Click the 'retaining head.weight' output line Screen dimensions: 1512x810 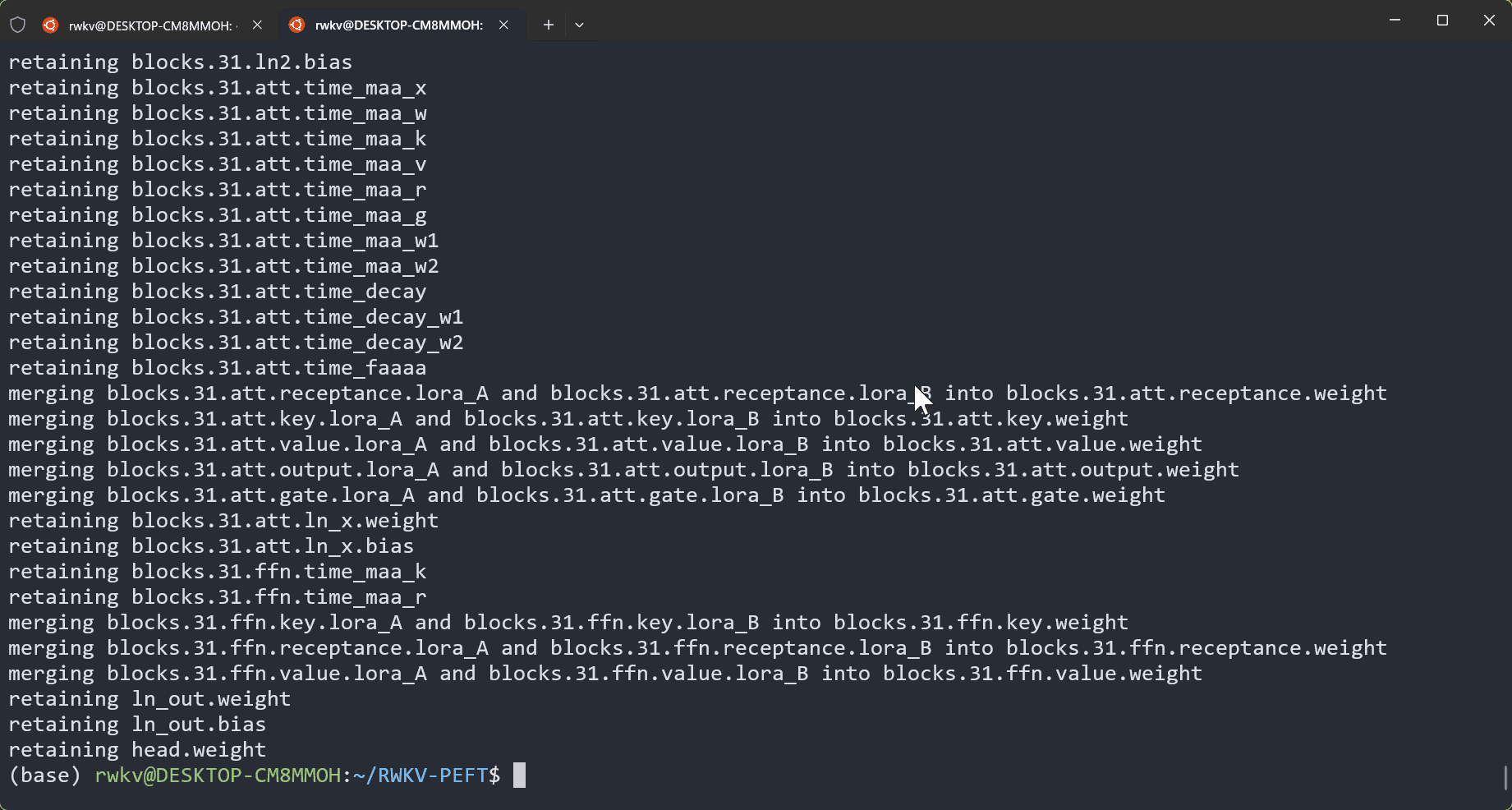coord(137,750)
